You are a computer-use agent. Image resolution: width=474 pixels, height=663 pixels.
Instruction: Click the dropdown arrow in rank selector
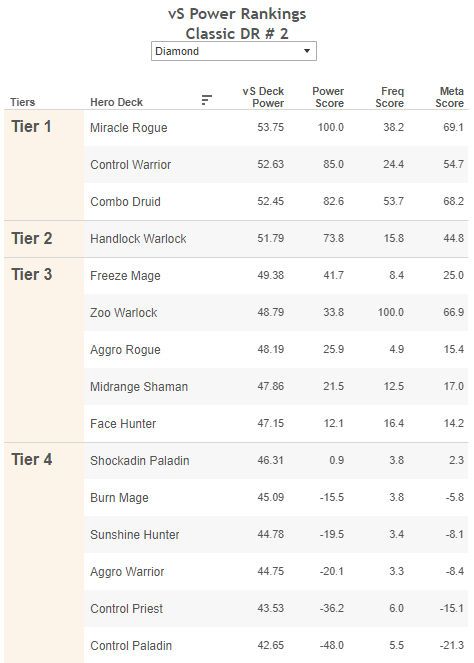point(307,51)
